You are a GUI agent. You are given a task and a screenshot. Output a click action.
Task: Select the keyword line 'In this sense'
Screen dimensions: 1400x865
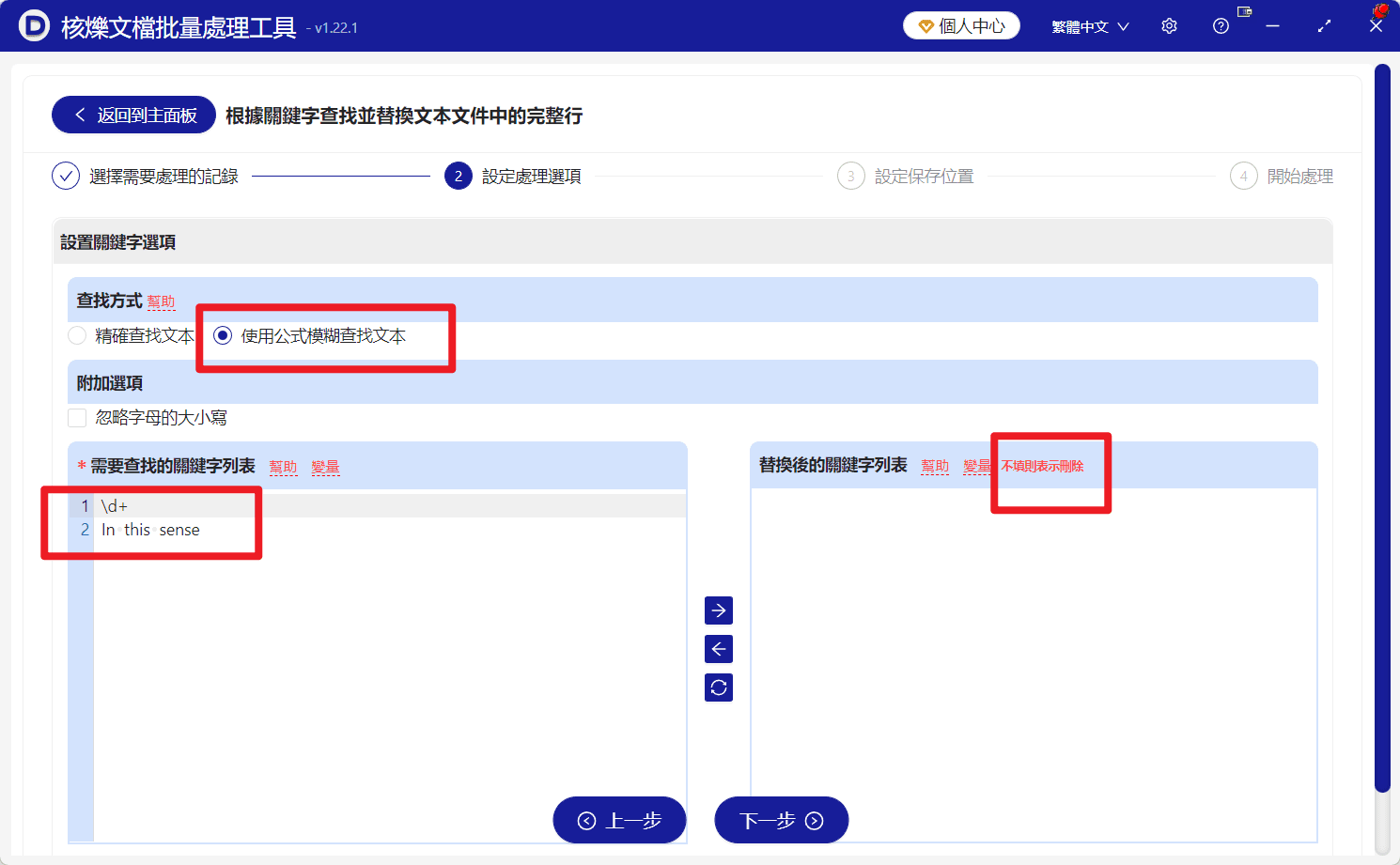tap(150, 529)
